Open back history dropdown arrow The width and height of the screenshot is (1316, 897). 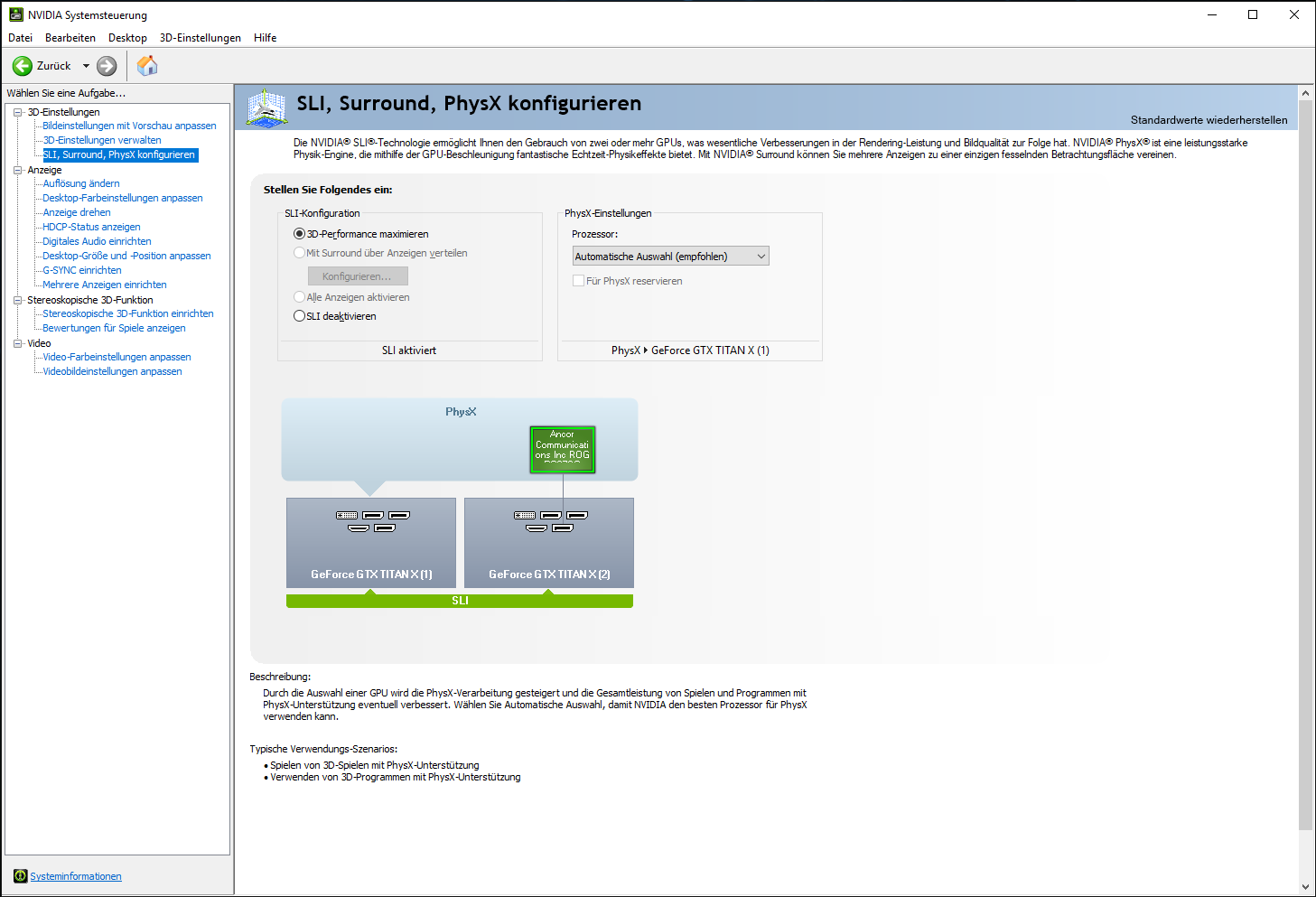86,66
